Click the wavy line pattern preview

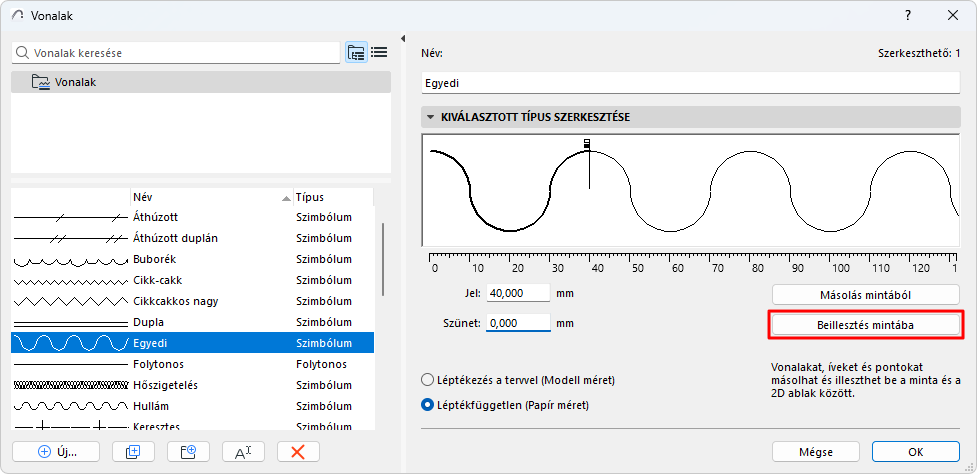(691, 189)
